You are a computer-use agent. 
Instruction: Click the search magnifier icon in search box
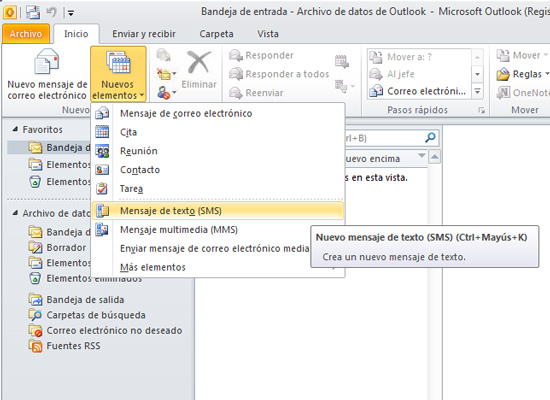click(430, 138)
